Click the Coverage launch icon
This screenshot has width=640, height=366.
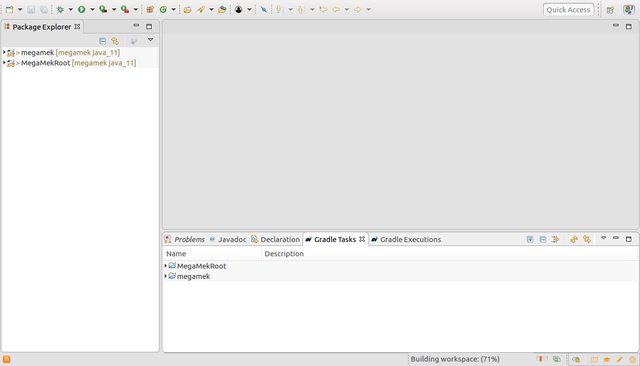(103, 9)
